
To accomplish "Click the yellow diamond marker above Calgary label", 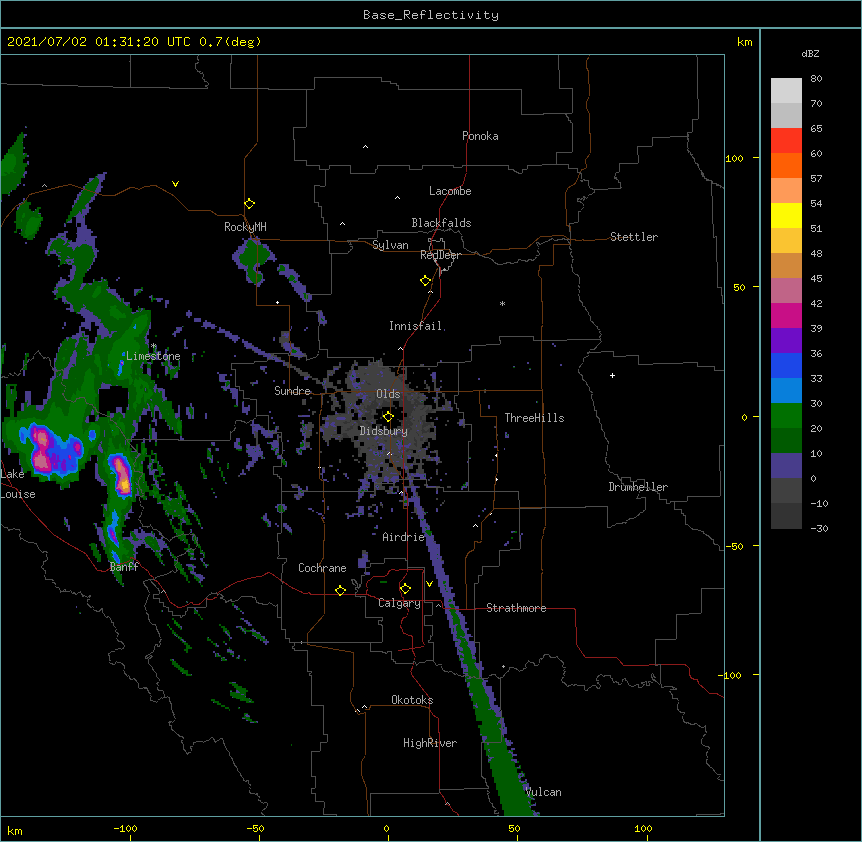I will coord(405,589).
